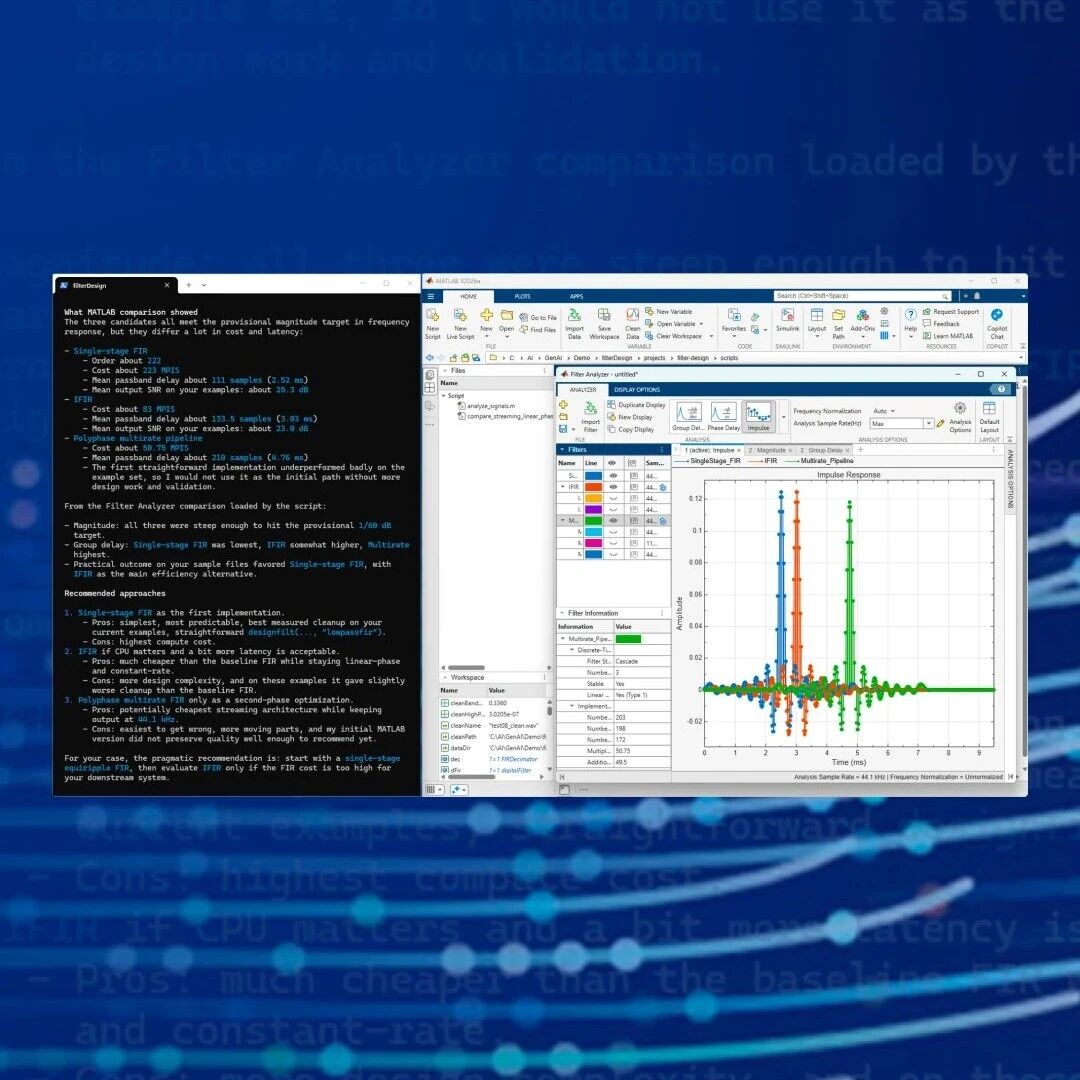Click the blue line color of S... filter
Image resolution: width=1080 pixels, height=1080 pixels.
tap(593, 476)
